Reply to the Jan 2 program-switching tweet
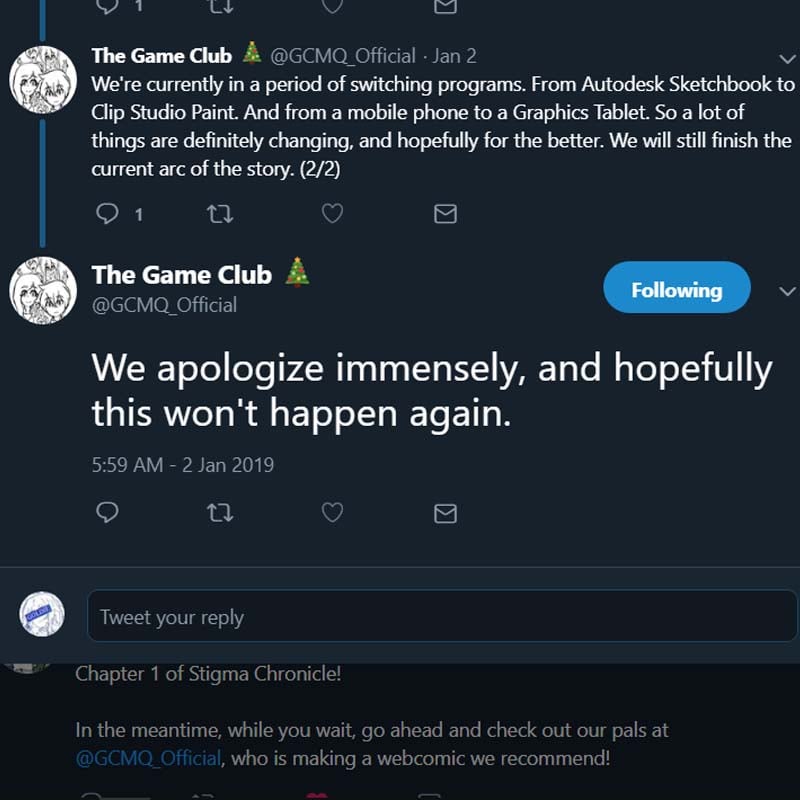800x800 pixels. pyautogui.click(x=107, y=213)
